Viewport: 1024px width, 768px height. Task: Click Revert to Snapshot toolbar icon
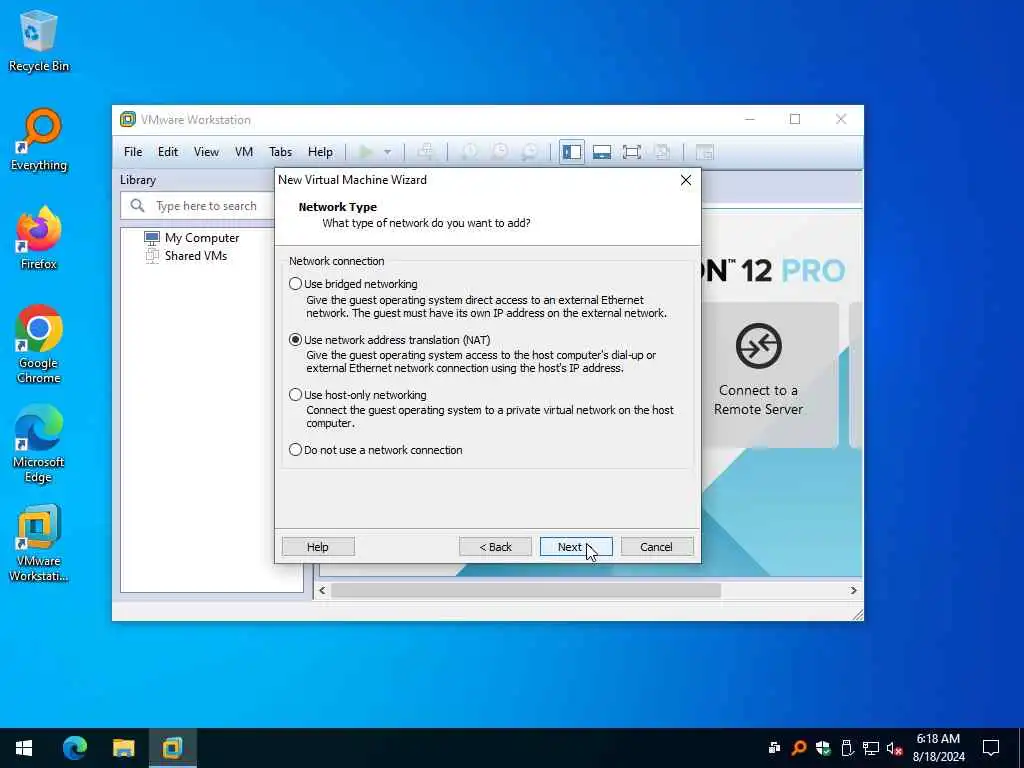[x=500, y=152]
